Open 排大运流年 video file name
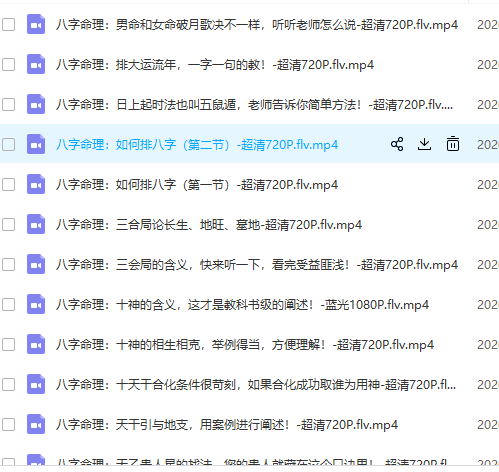 [x=215, y=65]
